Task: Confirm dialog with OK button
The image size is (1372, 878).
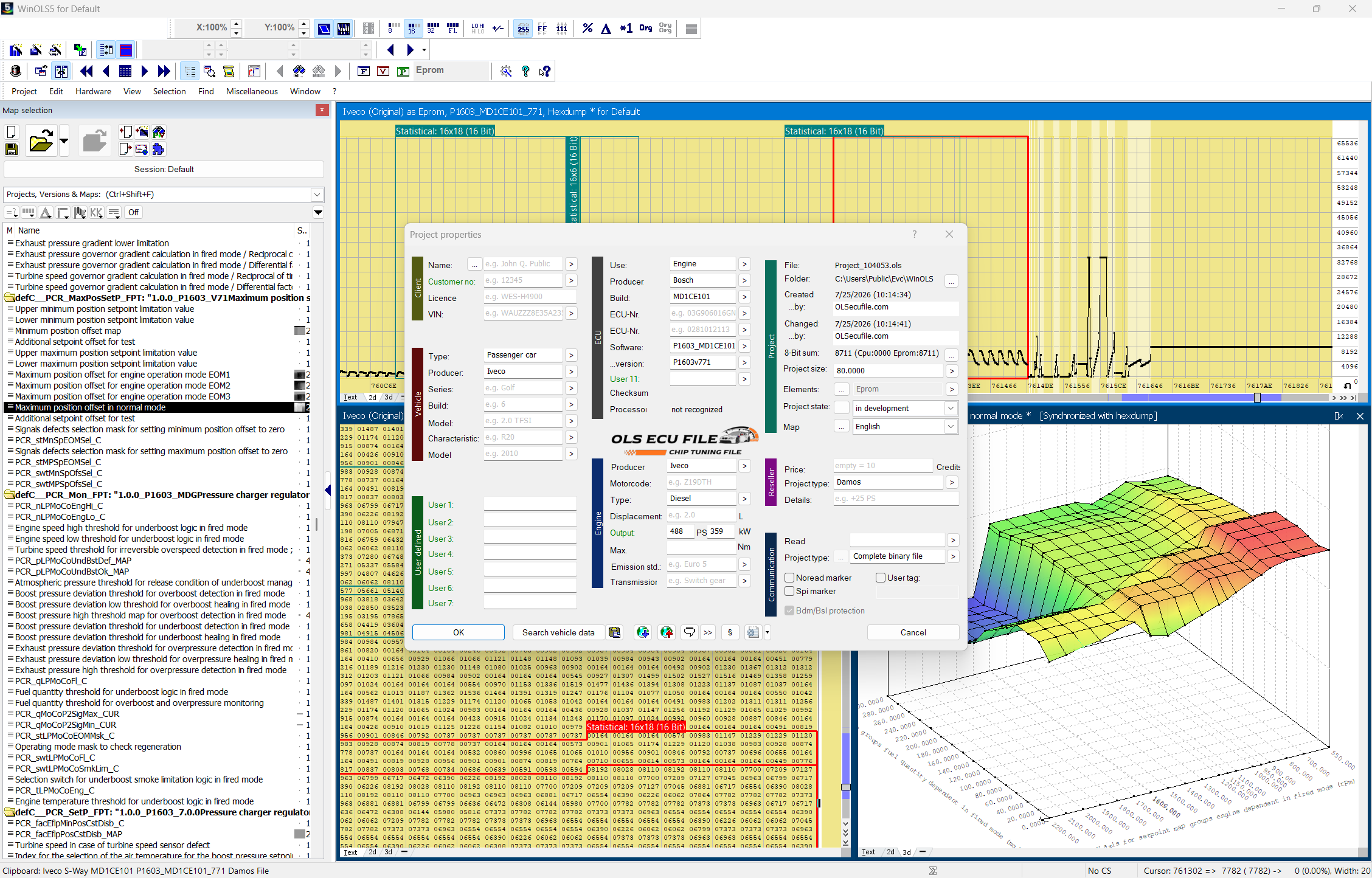Action: 459,632
